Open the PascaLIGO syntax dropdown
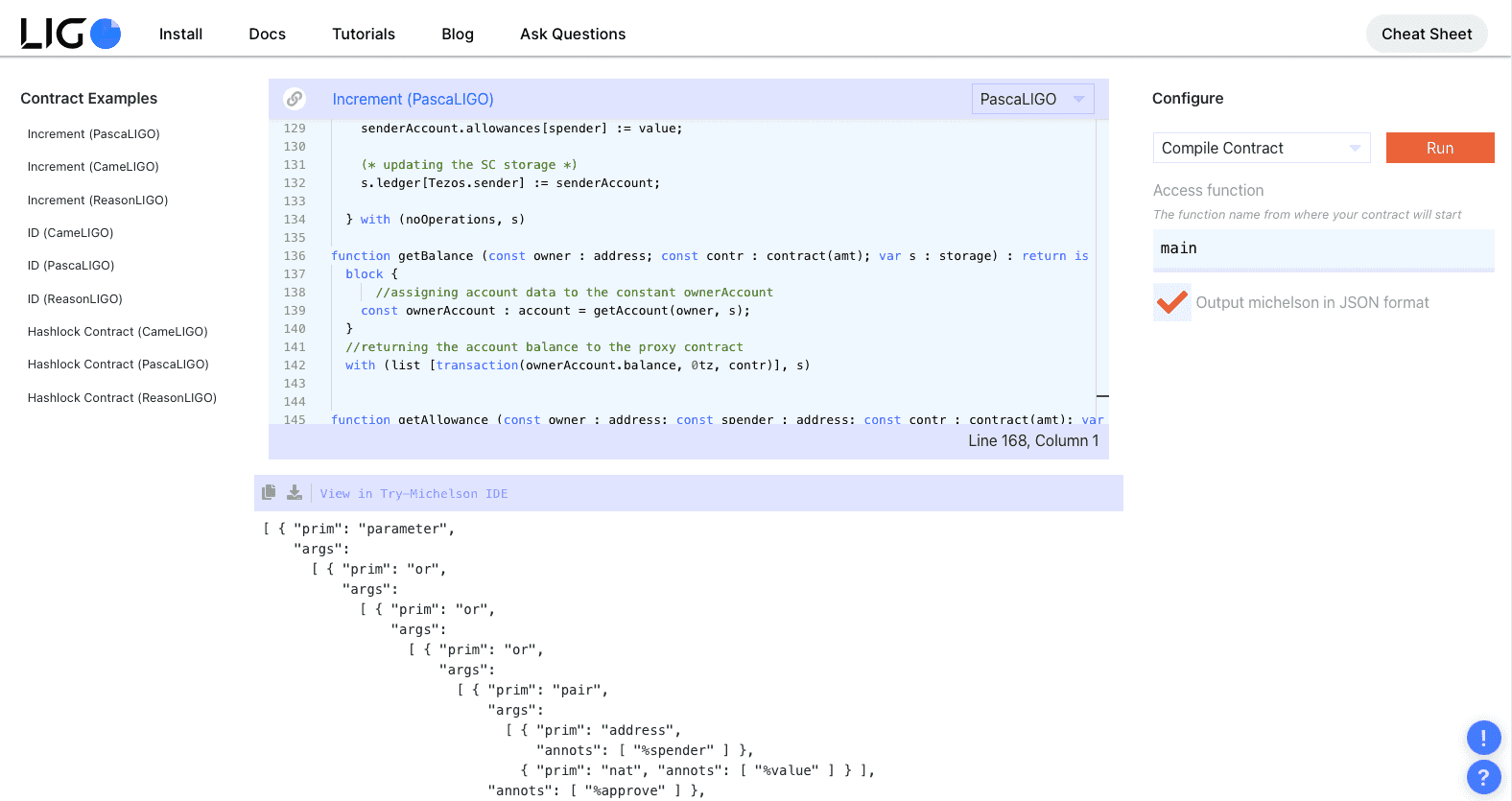1512x801 pixels. [x=1032, y=99]
